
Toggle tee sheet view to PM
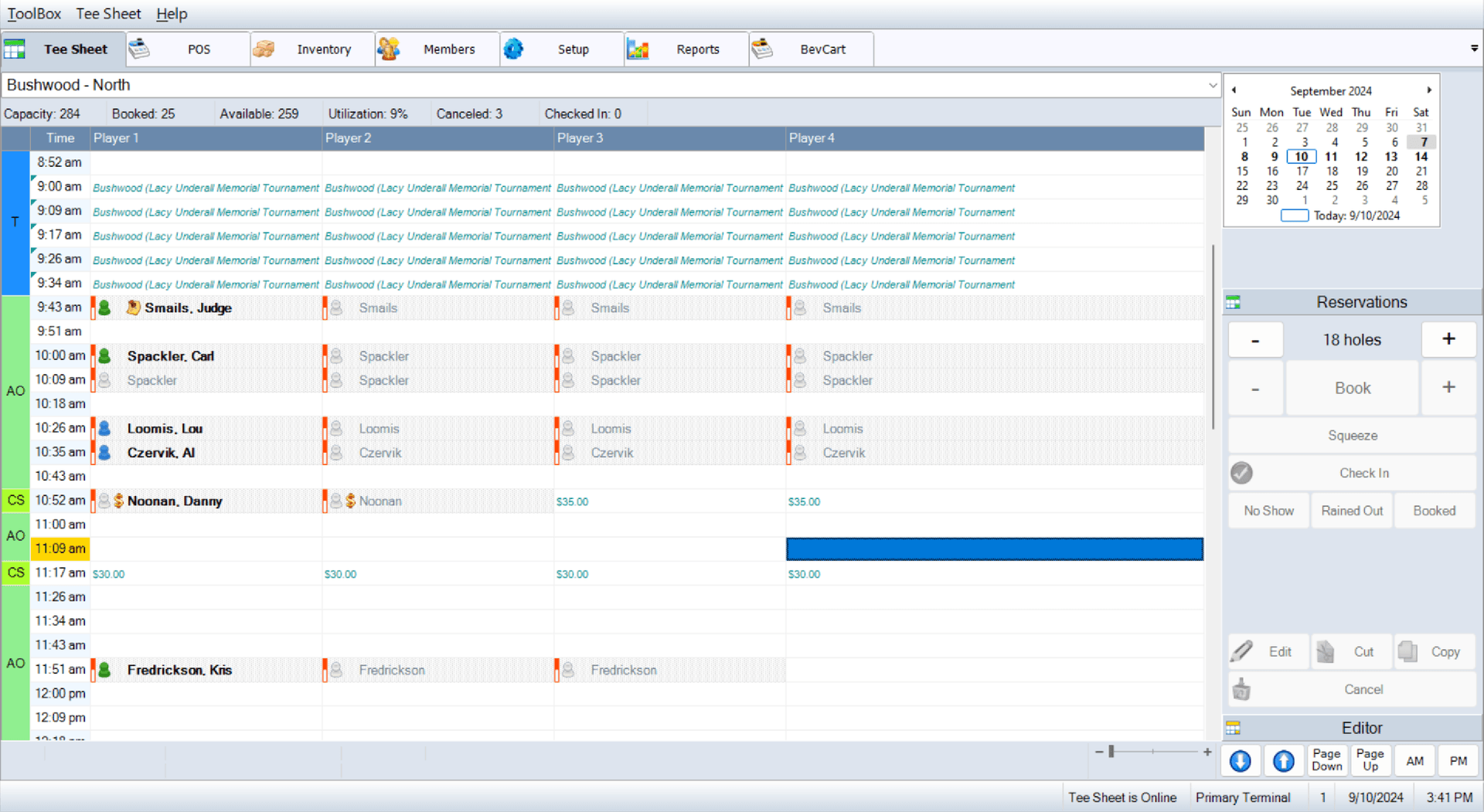1458,761
